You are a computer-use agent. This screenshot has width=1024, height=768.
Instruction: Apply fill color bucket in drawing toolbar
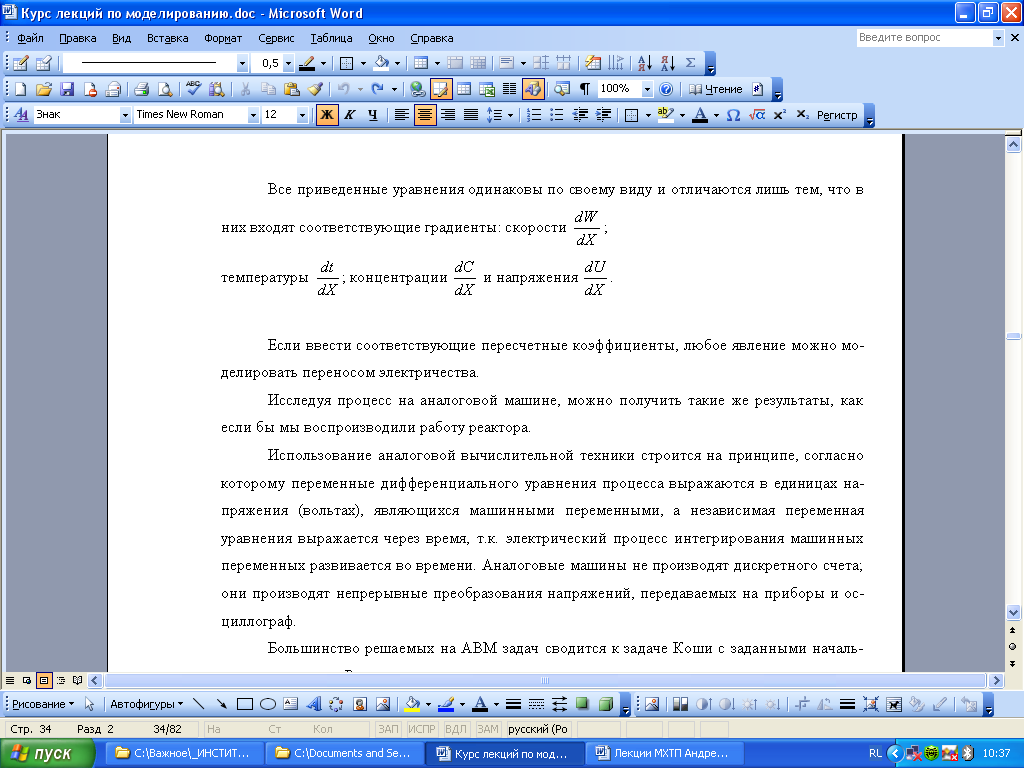coord(412,704)
